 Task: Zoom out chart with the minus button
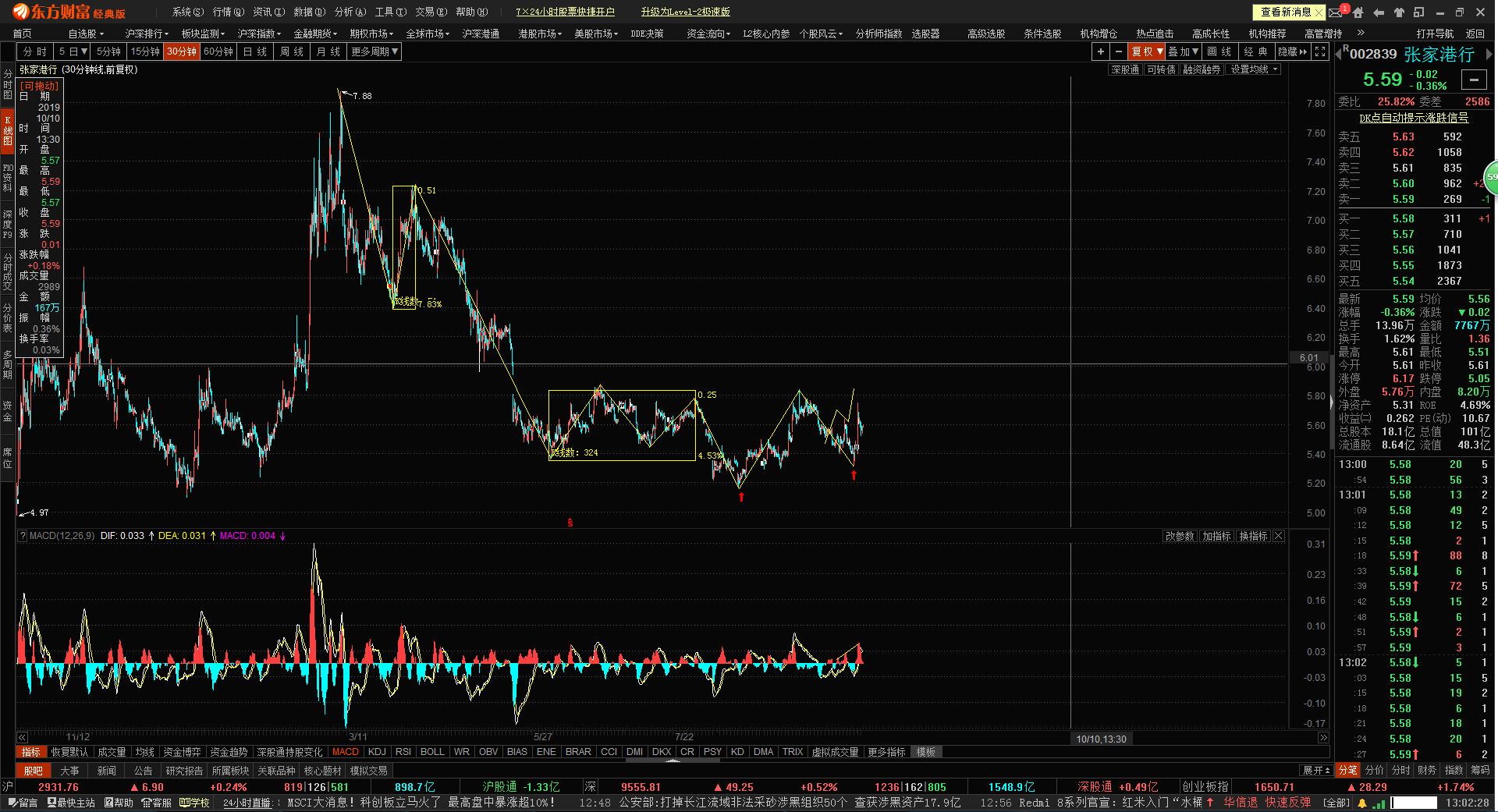coord(1118,51)
